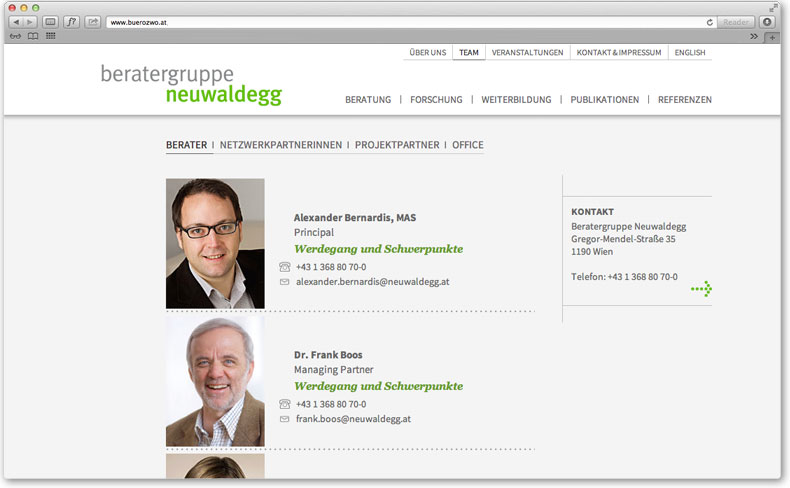Open the bookmarks book icon
This screenshot has height=488, width=790.
tap(33, 36)
